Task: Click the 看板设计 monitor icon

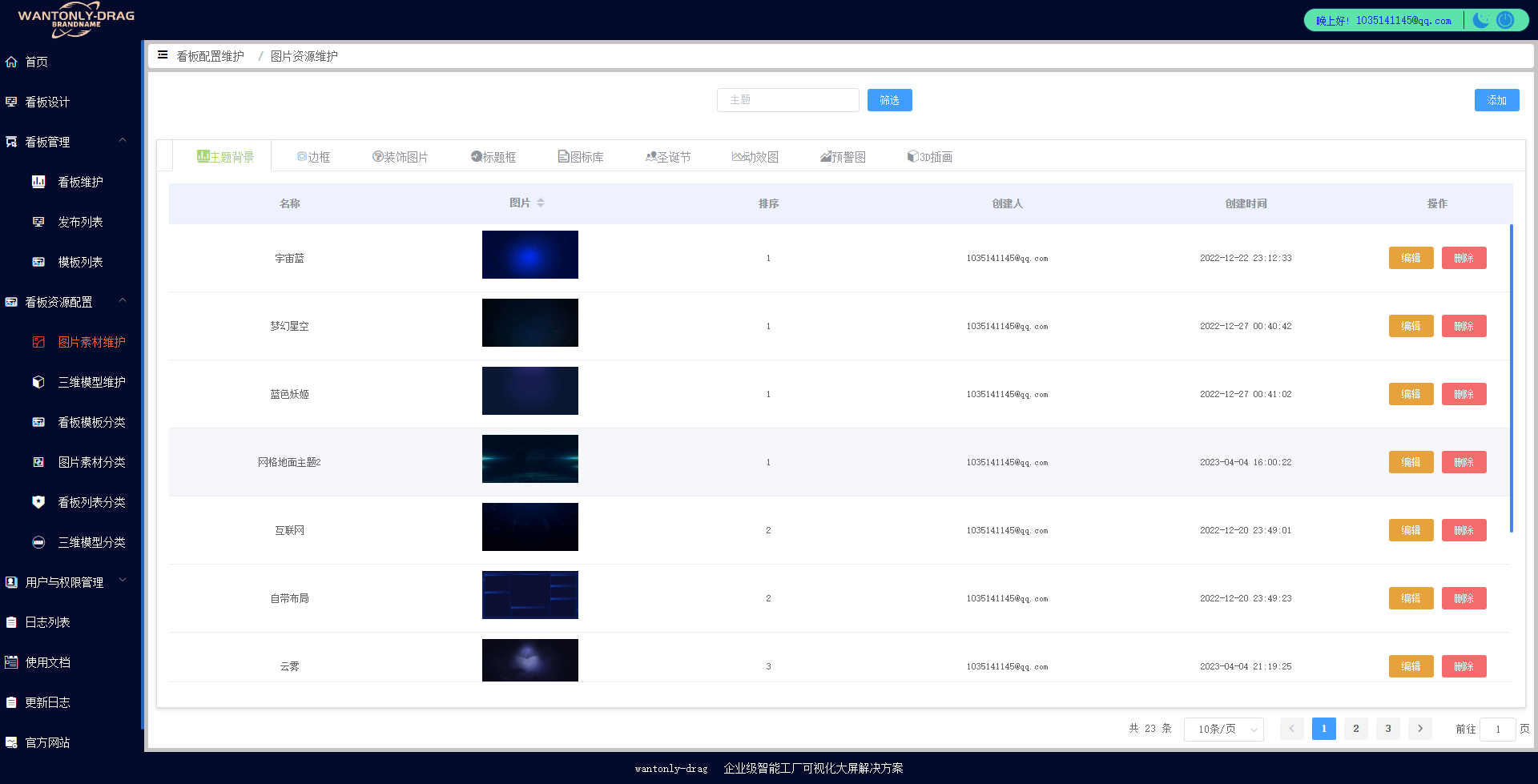Action: pos(11,102)
